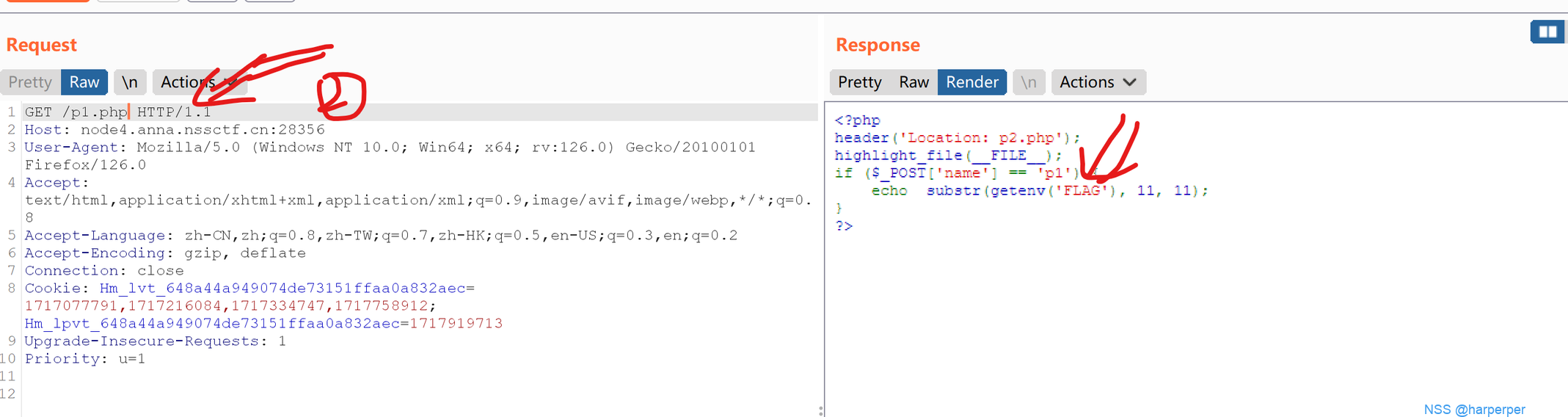Click the Connection: close header line
The image size is (1568, 417).
(104, 271)
